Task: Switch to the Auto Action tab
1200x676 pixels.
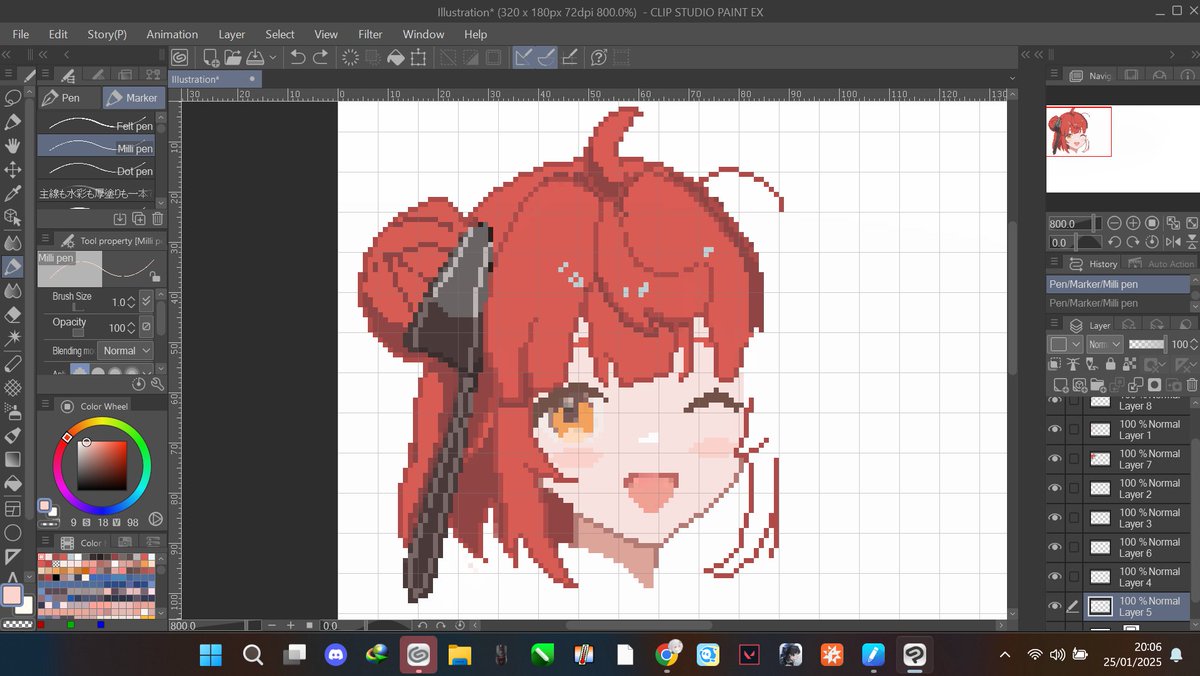Action: coord(1159,264)
